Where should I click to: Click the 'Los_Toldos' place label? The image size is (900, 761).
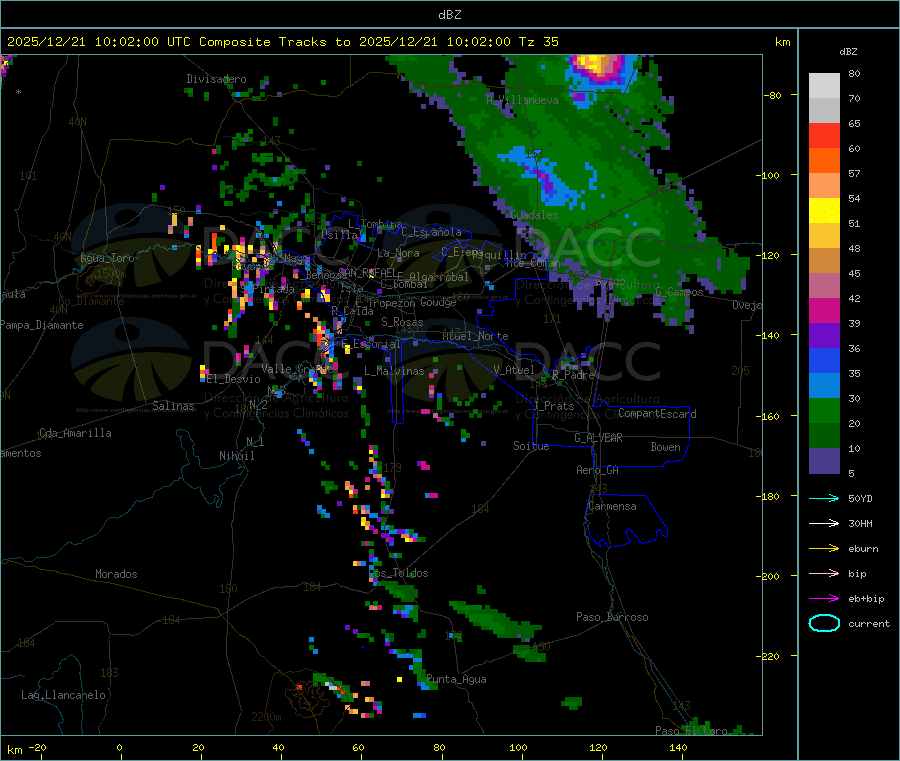point(398,573)
